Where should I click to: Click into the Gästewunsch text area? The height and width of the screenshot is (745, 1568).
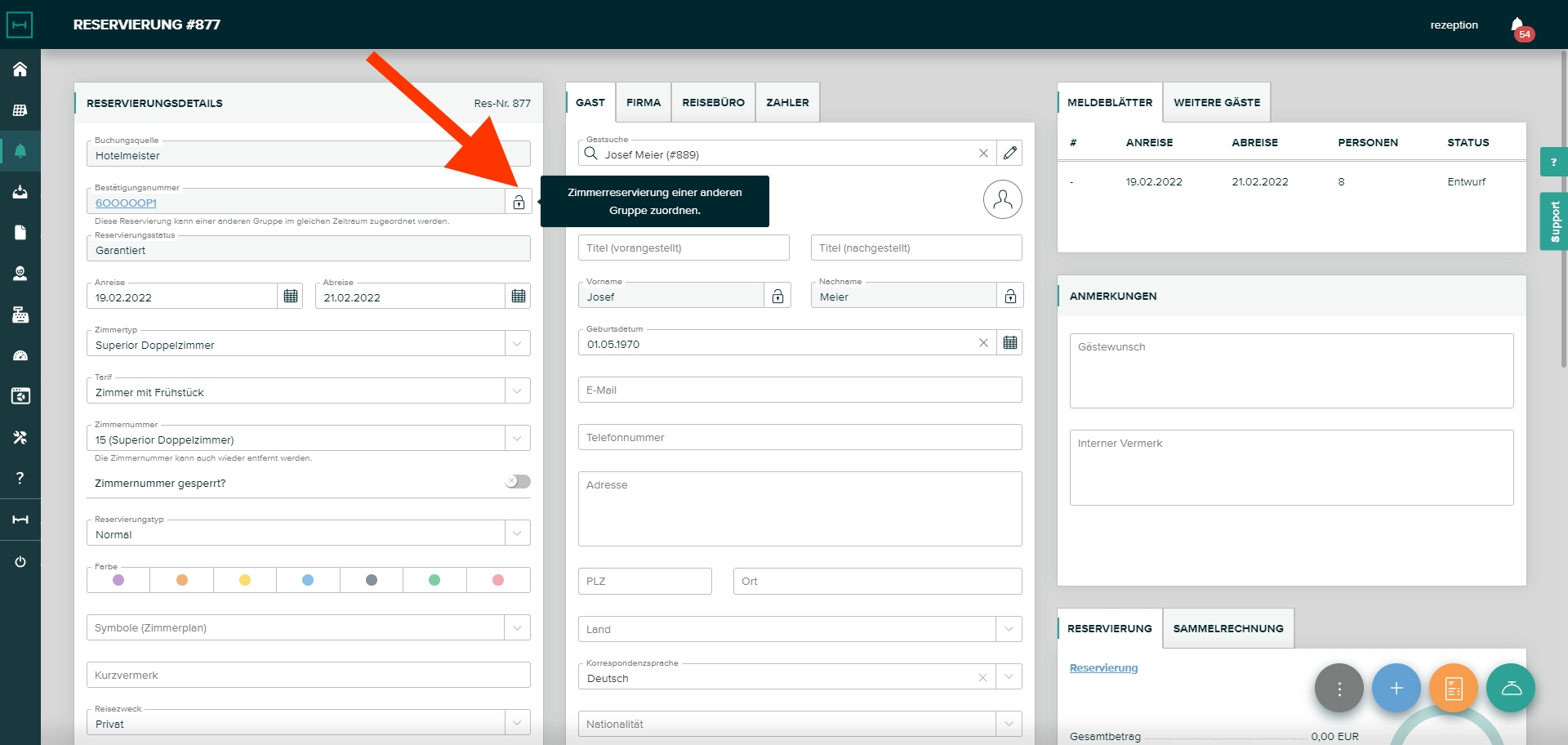1291,371
